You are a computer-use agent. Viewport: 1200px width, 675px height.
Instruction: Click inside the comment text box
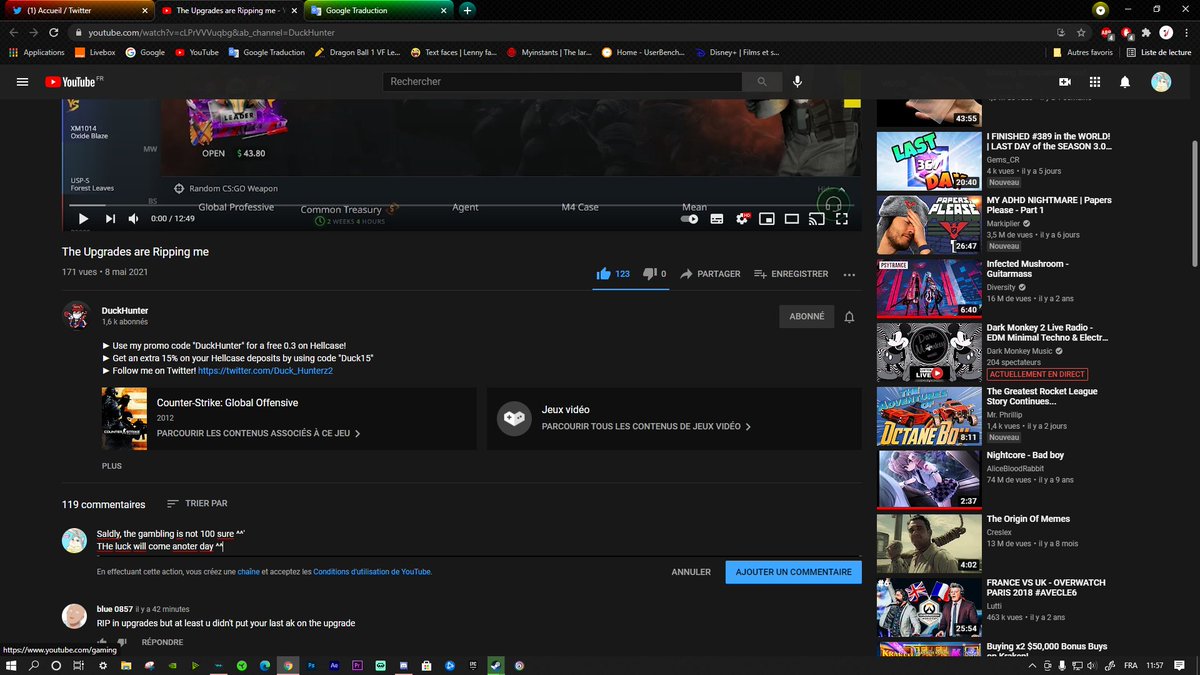[x=478, y=540]
